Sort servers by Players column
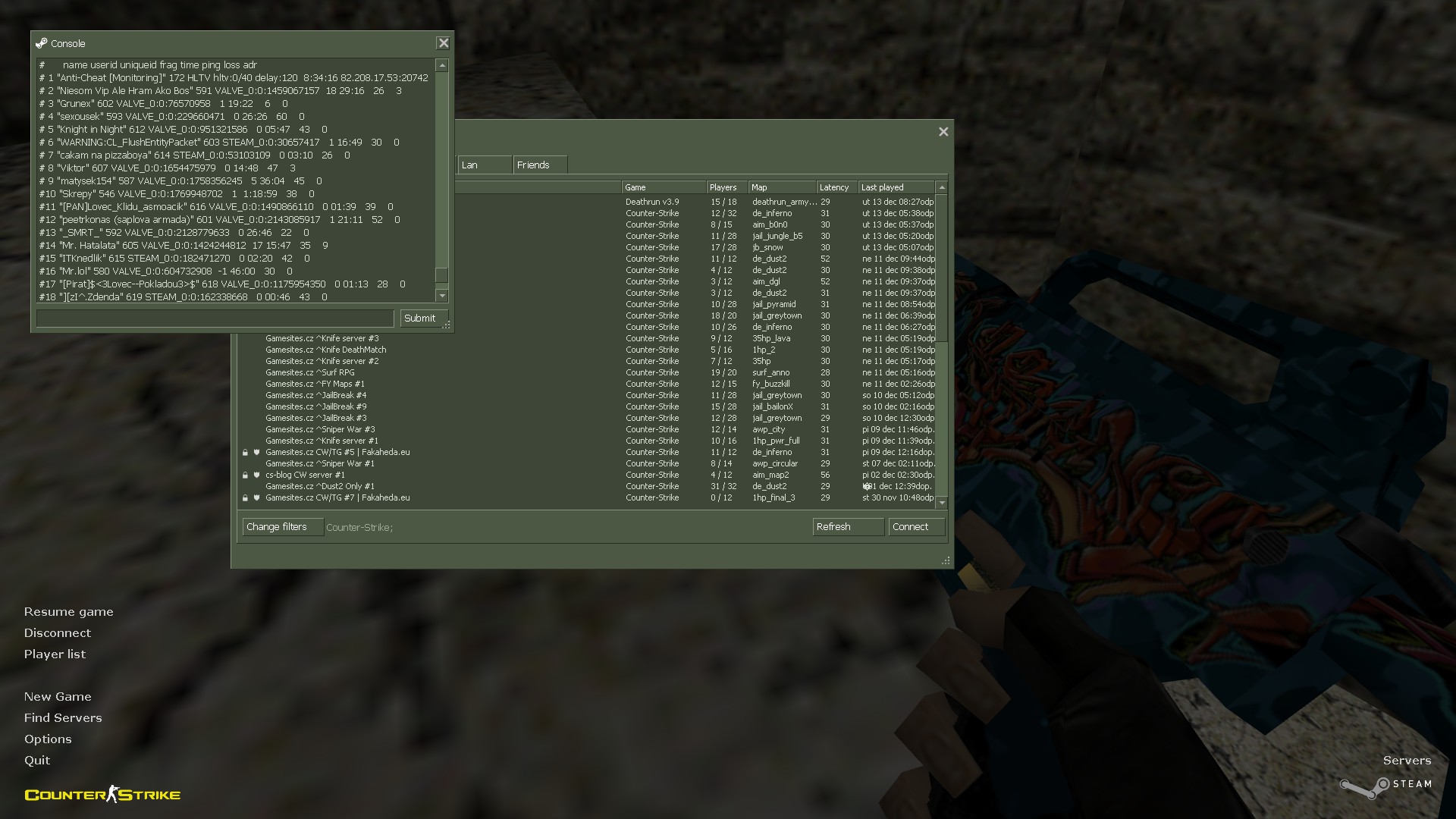1456x819 pixels. click(x=726, y=187)
